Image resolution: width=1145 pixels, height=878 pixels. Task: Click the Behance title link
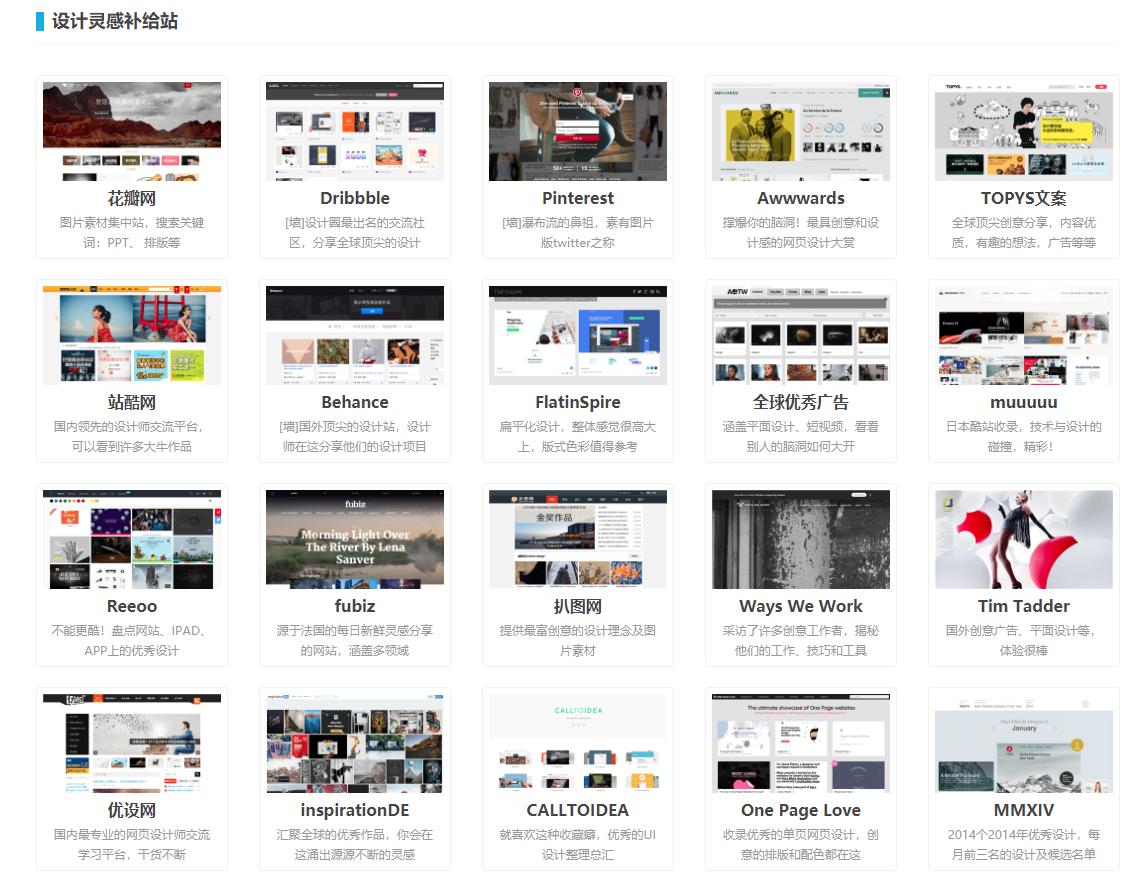[x=355, y=402]
